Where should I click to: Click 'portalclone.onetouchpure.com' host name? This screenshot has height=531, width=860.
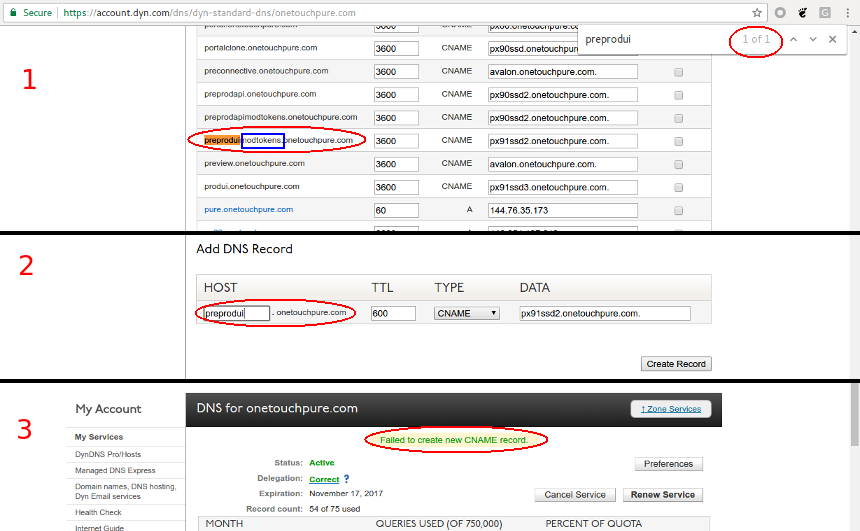[x=261, y=48]
